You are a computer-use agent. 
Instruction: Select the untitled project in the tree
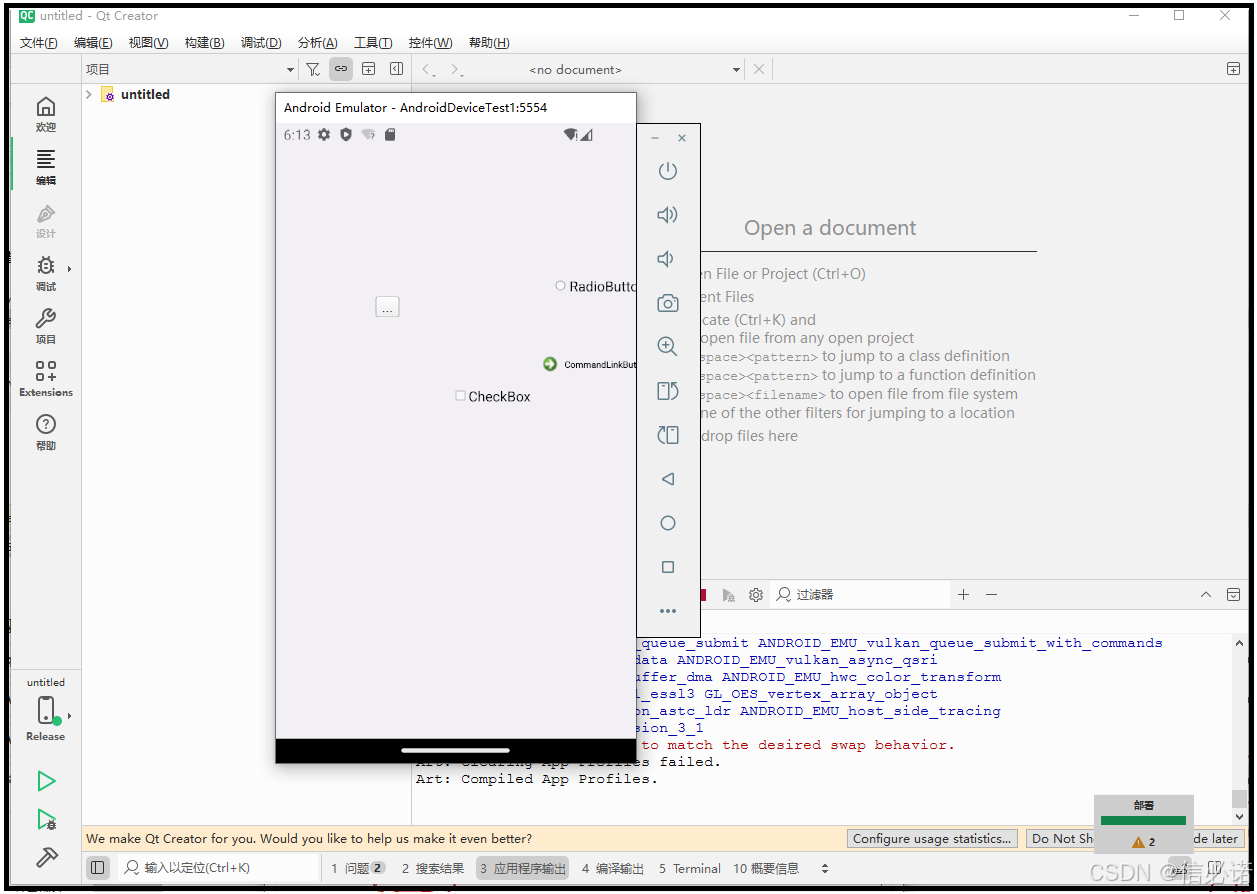[145, 94]
